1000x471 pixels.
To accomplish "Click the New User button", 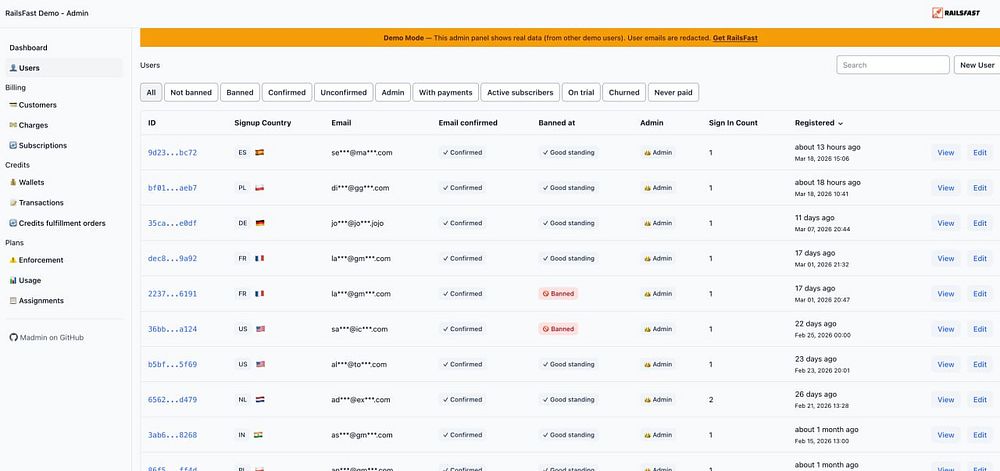I will (x=977, y=65).
